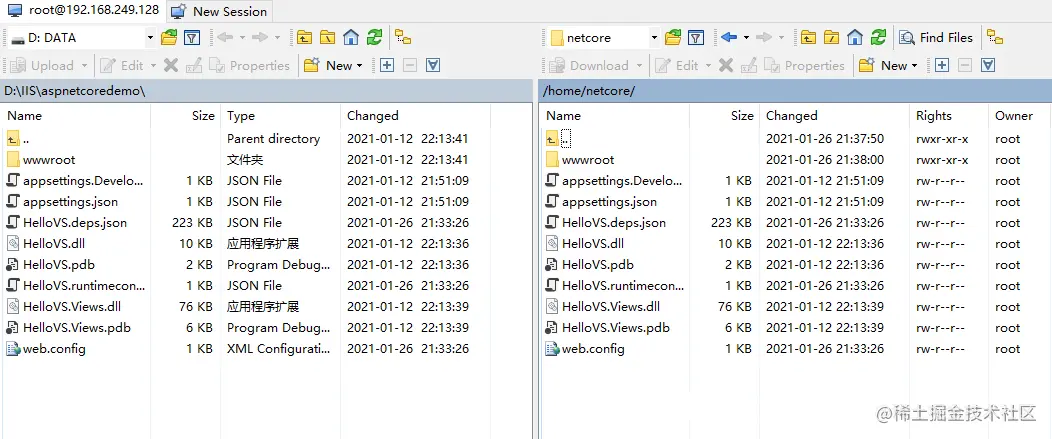1052x439 pixels.
Task: Click the /home/netcore/ path bar
Action: pyautogui.click(x=796, y=91)
